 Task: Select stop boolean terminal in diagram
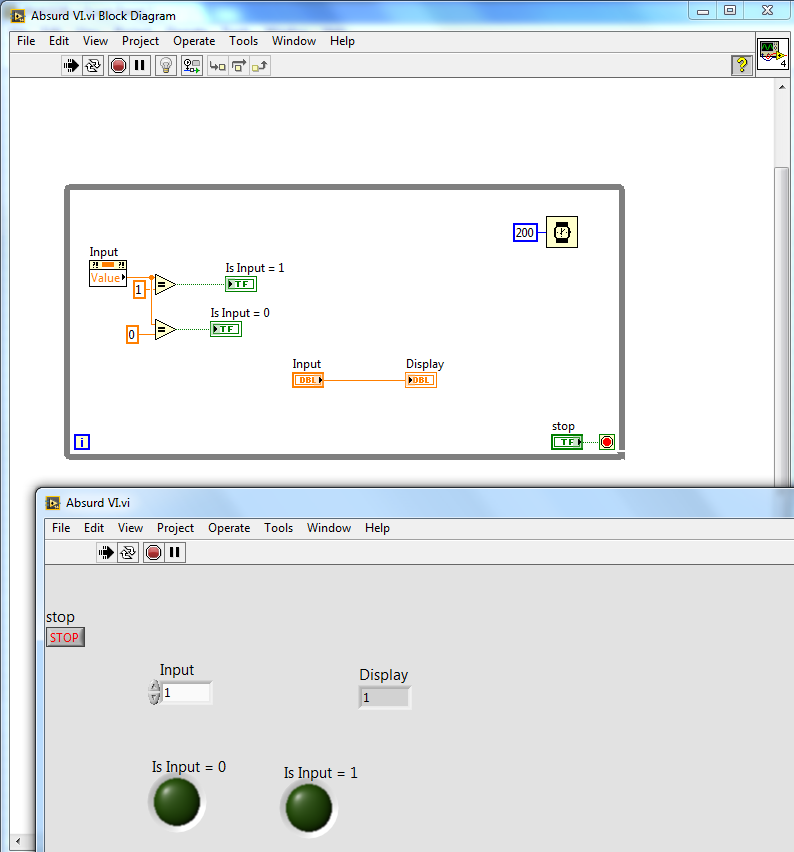(567, 442)
